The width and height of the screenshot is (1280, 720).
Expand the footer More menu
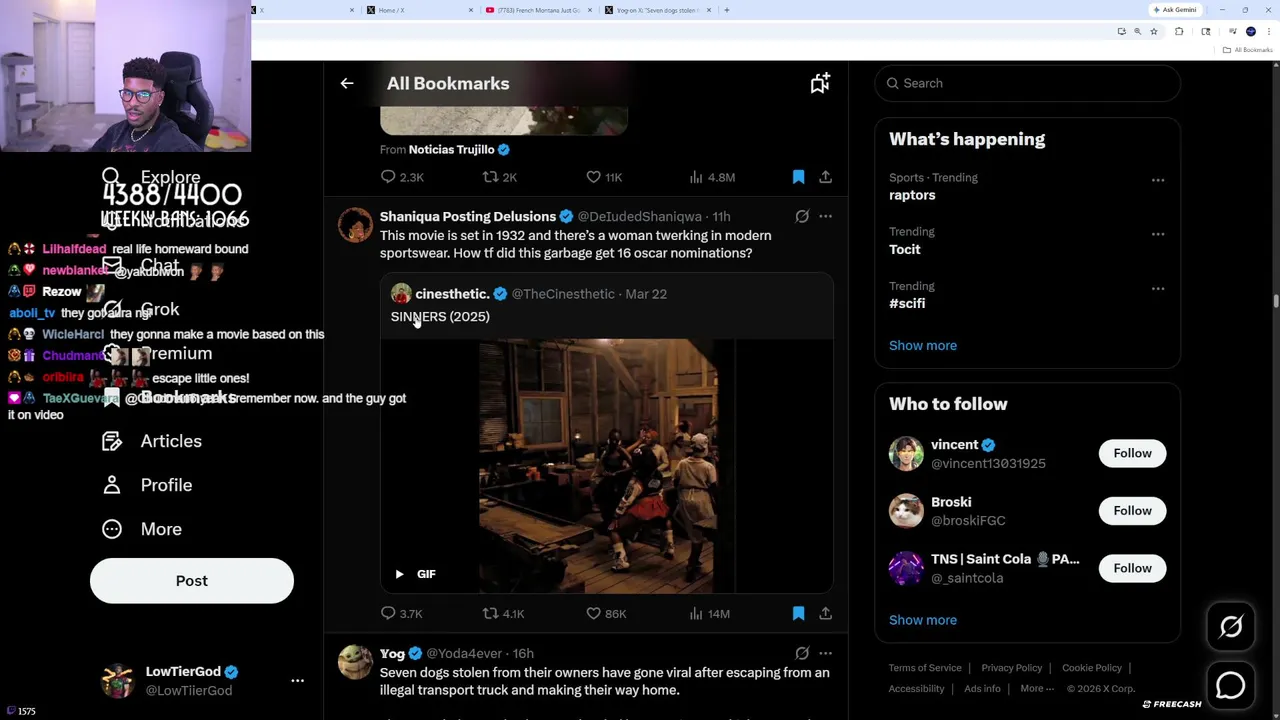pyautogui.click(x=1037, y=689)
